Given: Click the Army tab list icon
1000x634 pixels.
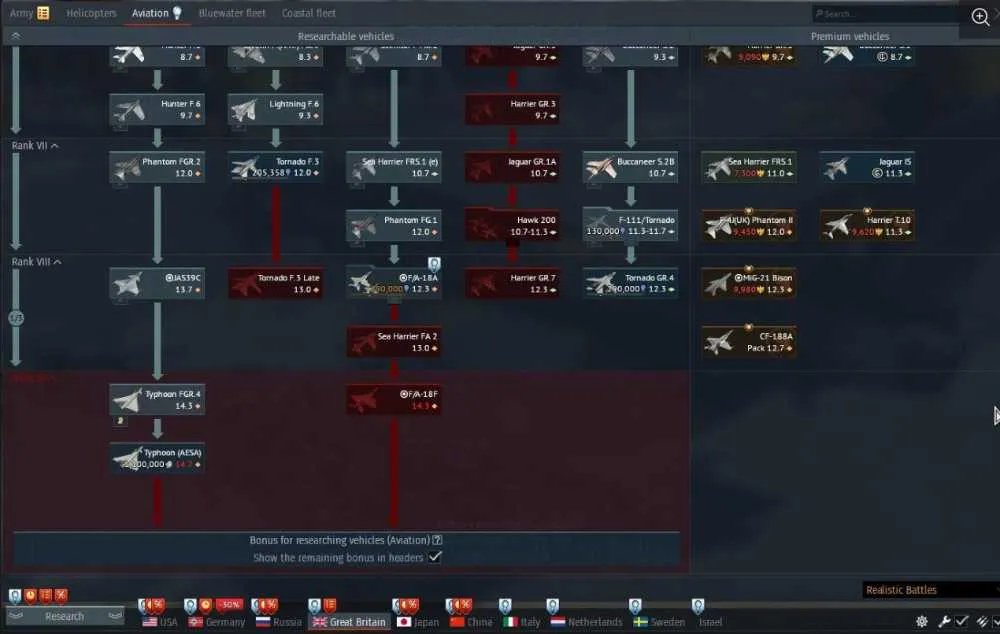Looking at the screenshot, I should point(43,13).
